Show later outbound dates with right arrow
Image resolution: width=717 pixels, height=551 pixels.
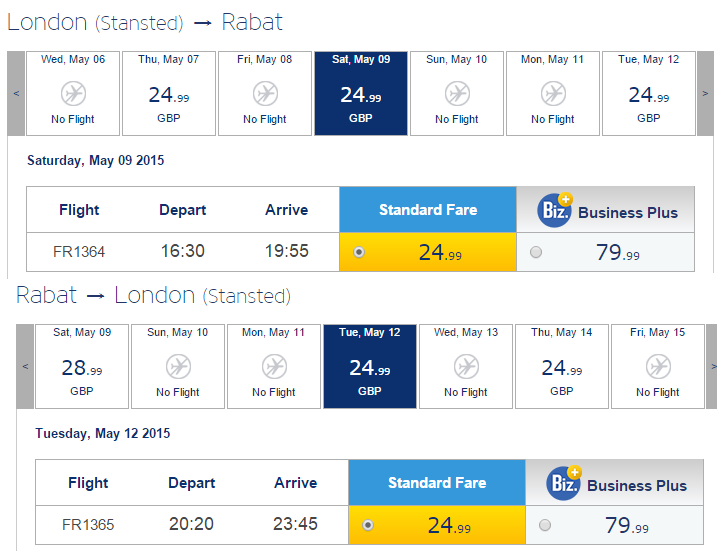(705, 93)
